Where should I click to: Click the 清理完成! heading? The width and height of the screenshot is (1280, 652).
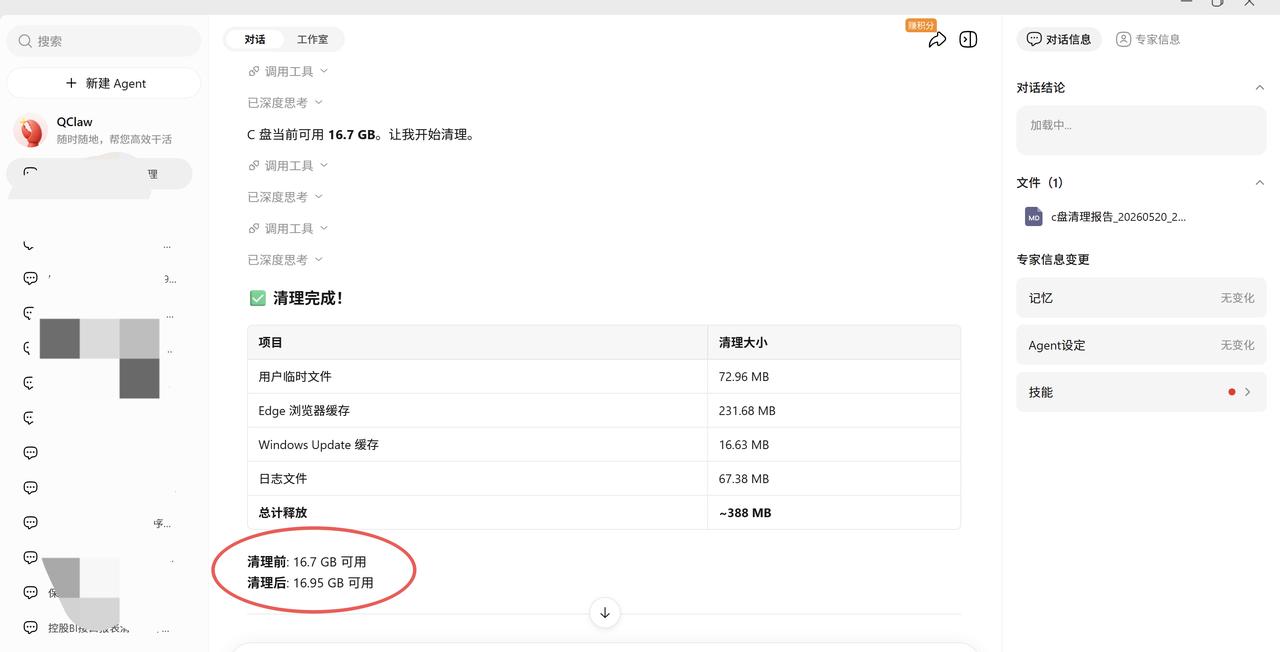308,298
